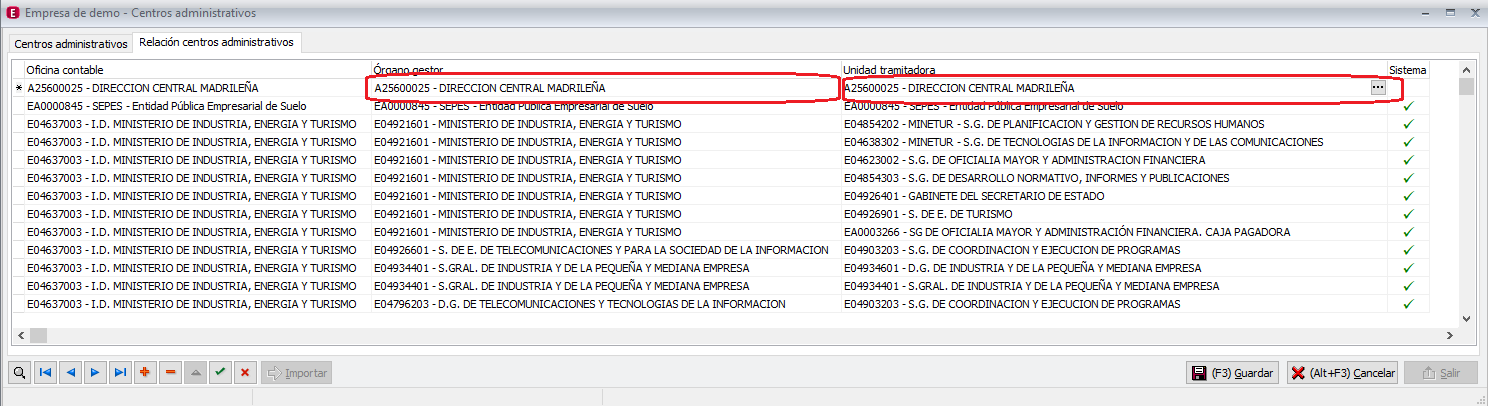Click the (Alt+F3) Cancelar button
This screenshot has height=406, width=1488.
[1342, 373]
